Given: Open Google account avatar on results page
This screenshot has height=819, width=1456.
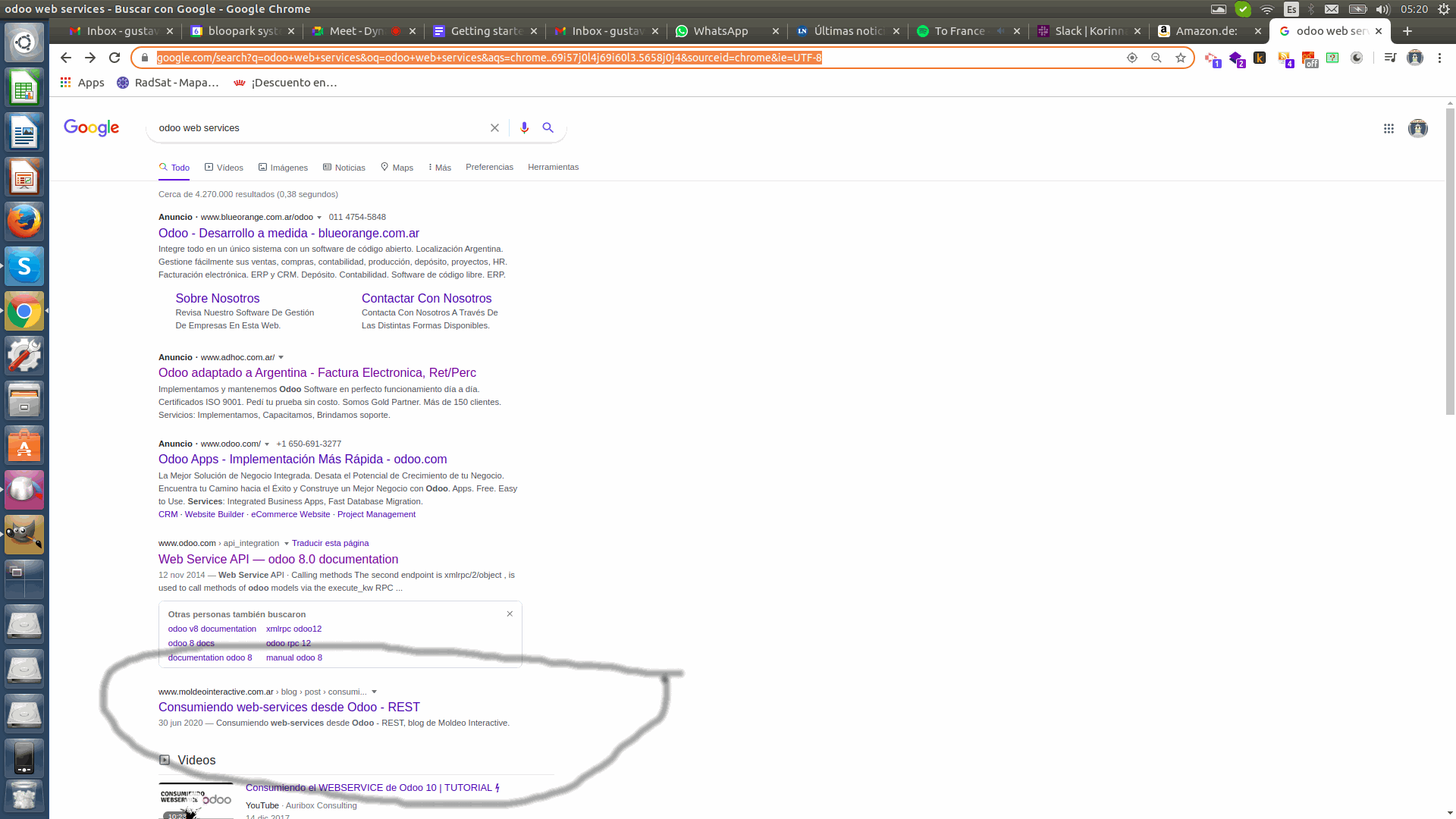Looking at the screenshot, I should 1417,129.
